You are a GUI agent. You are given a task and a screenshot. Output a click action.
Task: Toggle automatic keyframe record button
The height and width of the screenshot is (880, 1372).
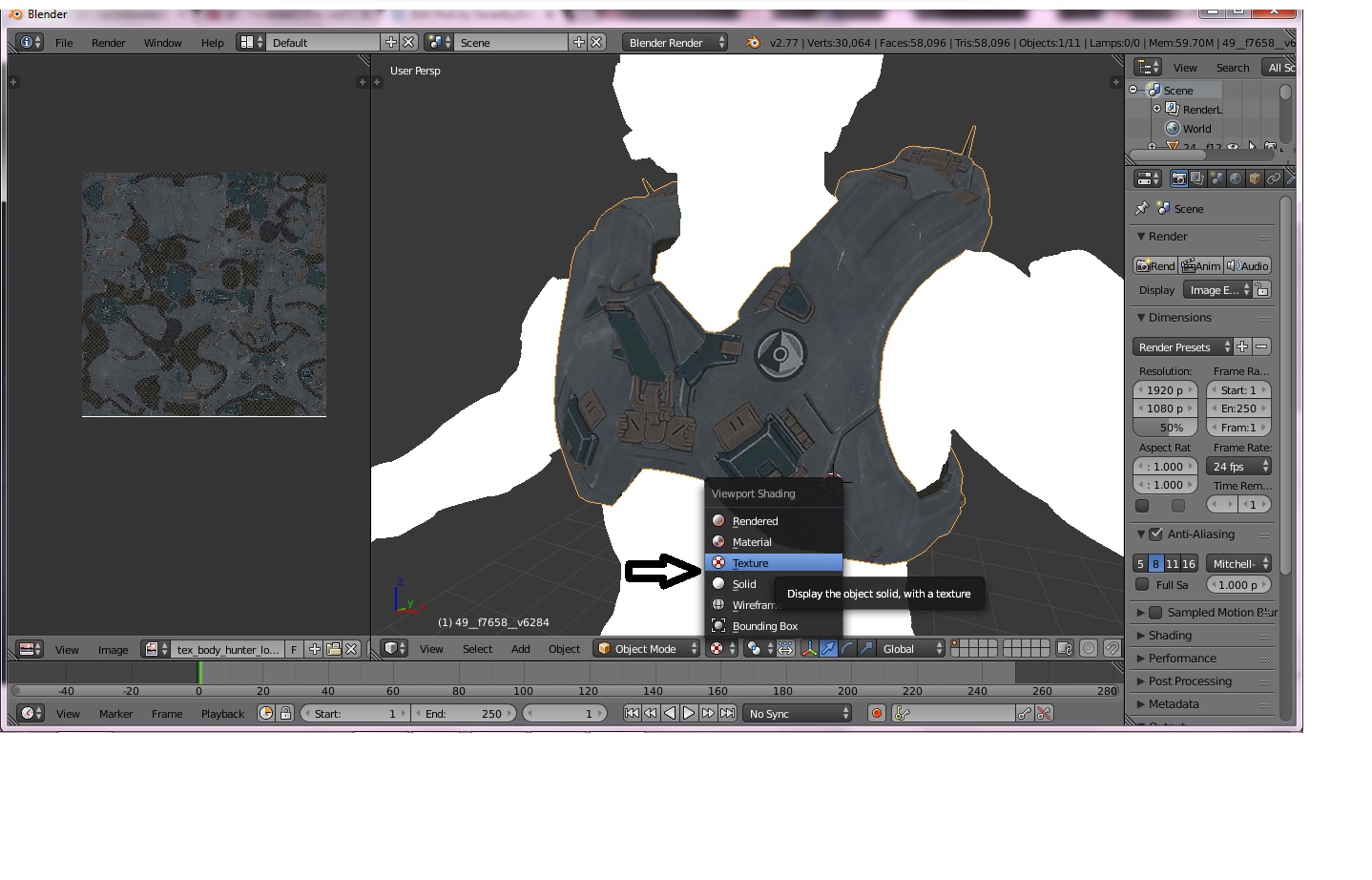click(877, 713)
